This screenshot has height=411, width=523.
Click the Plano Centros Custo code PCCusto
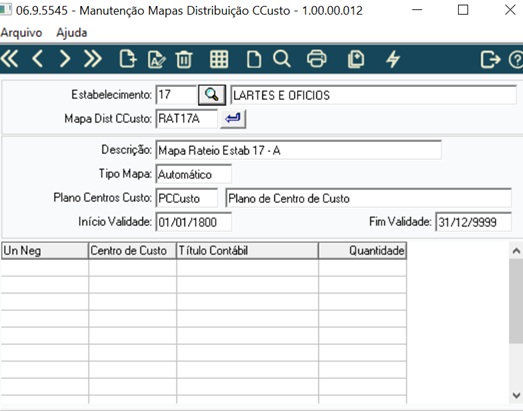click(186, 198)
